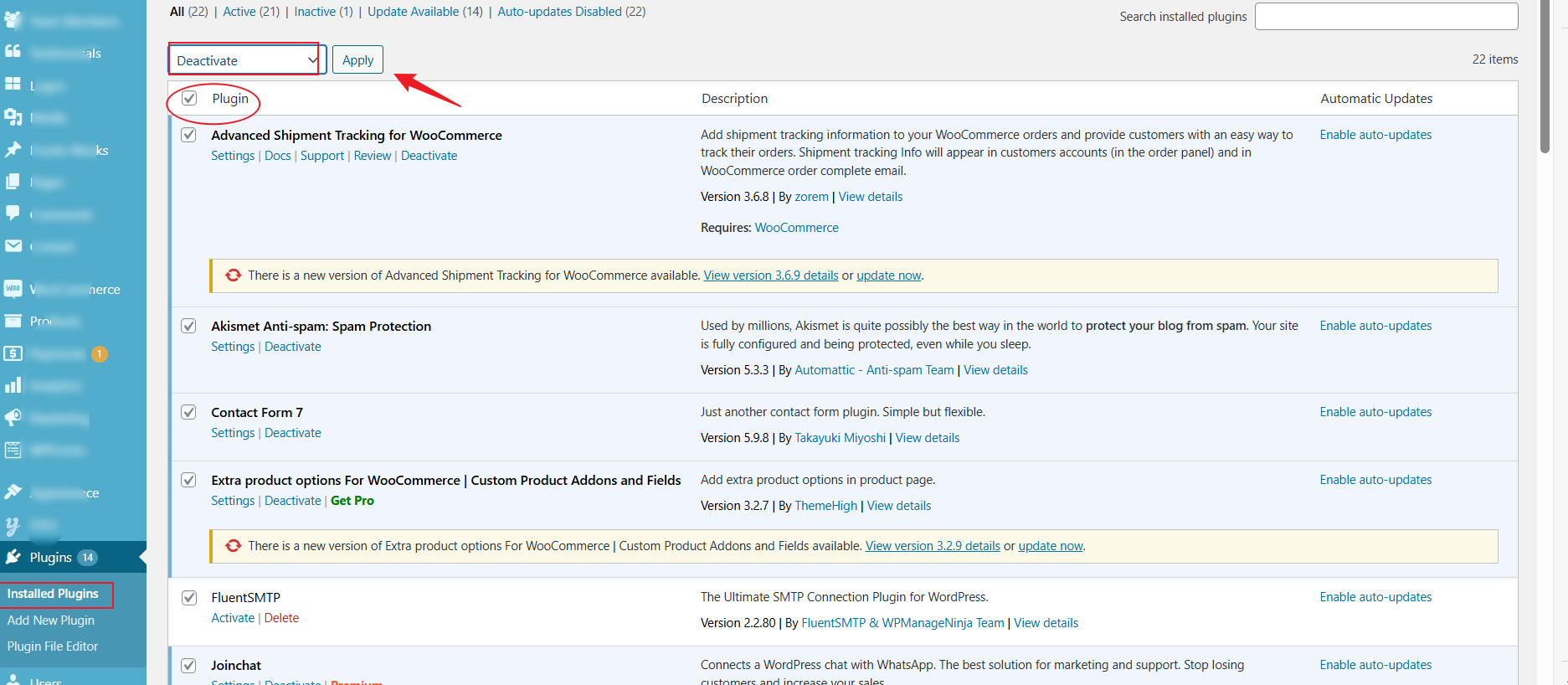
Task: Filter by Auto-updates Disabled (22)
Action: coord(572,12)
